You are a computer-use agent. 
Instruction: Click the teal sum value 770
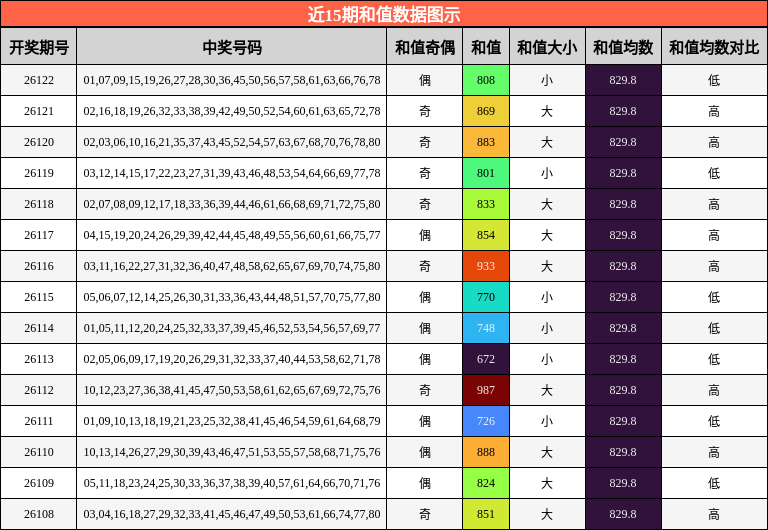coord(486,297)
